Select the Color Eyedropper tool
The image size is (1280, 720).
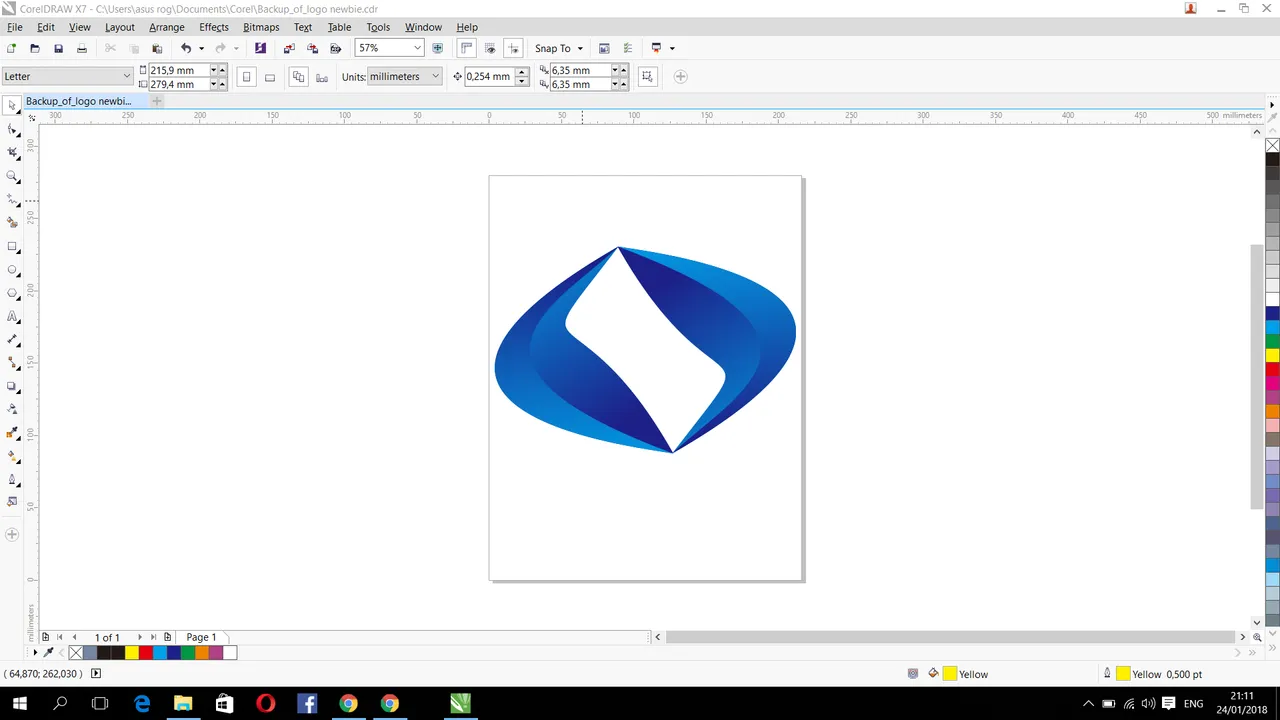(12, 433)
